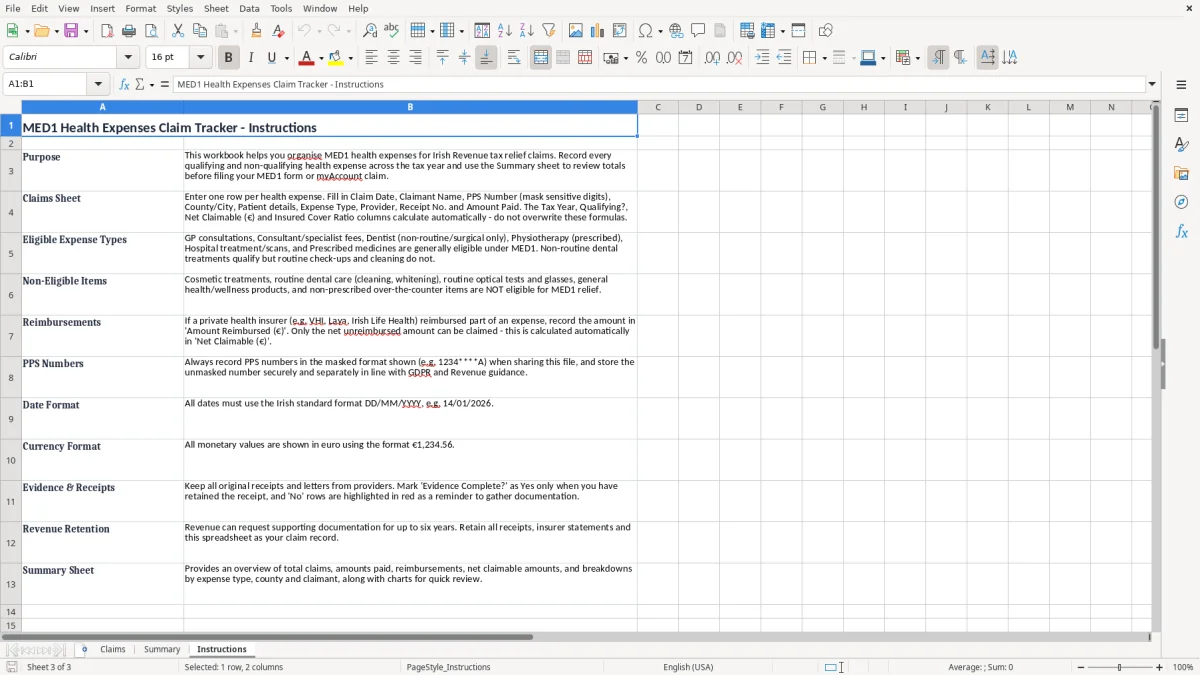Toggle Bold formatting
The image size is (1200, 675).
tap(228, 58)
